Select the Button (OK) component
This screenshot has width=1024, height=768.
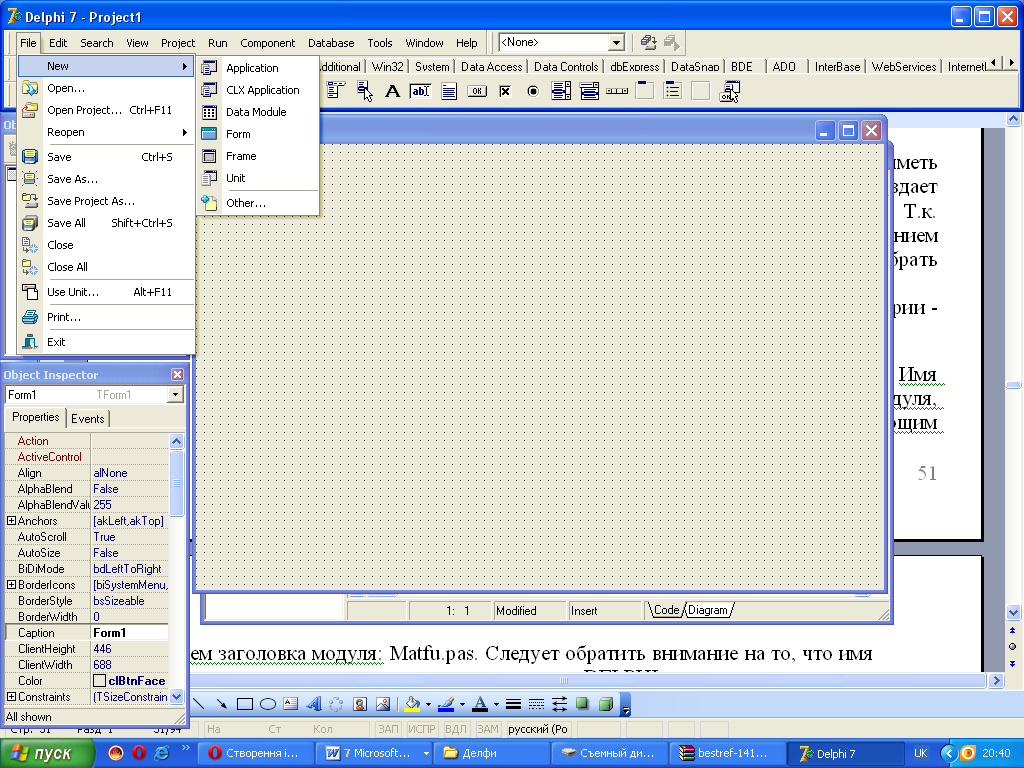[477, 91]
